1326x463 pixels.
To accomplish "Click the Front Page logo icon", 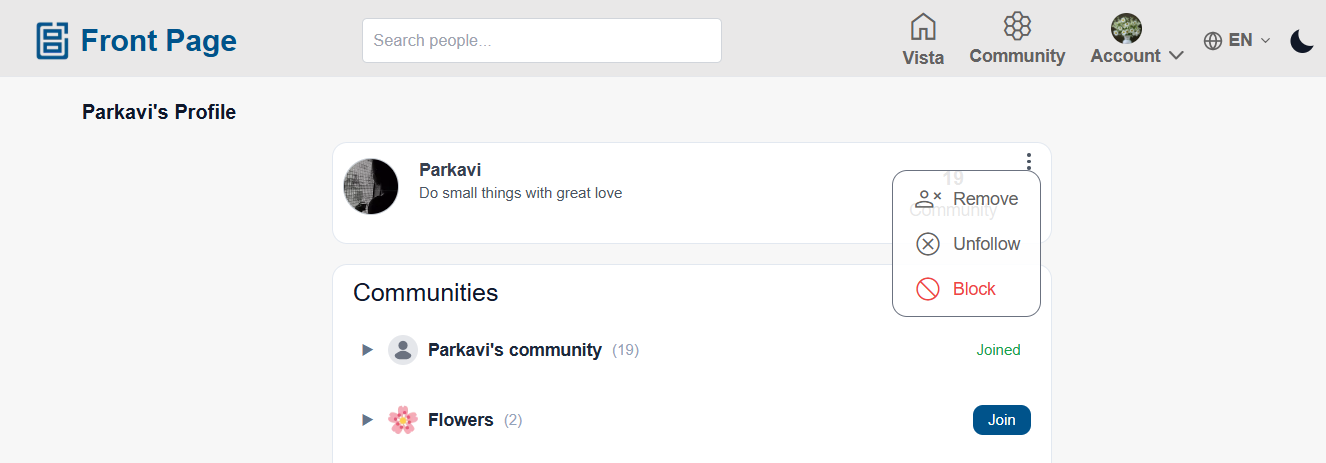I will tap(52, 41).
